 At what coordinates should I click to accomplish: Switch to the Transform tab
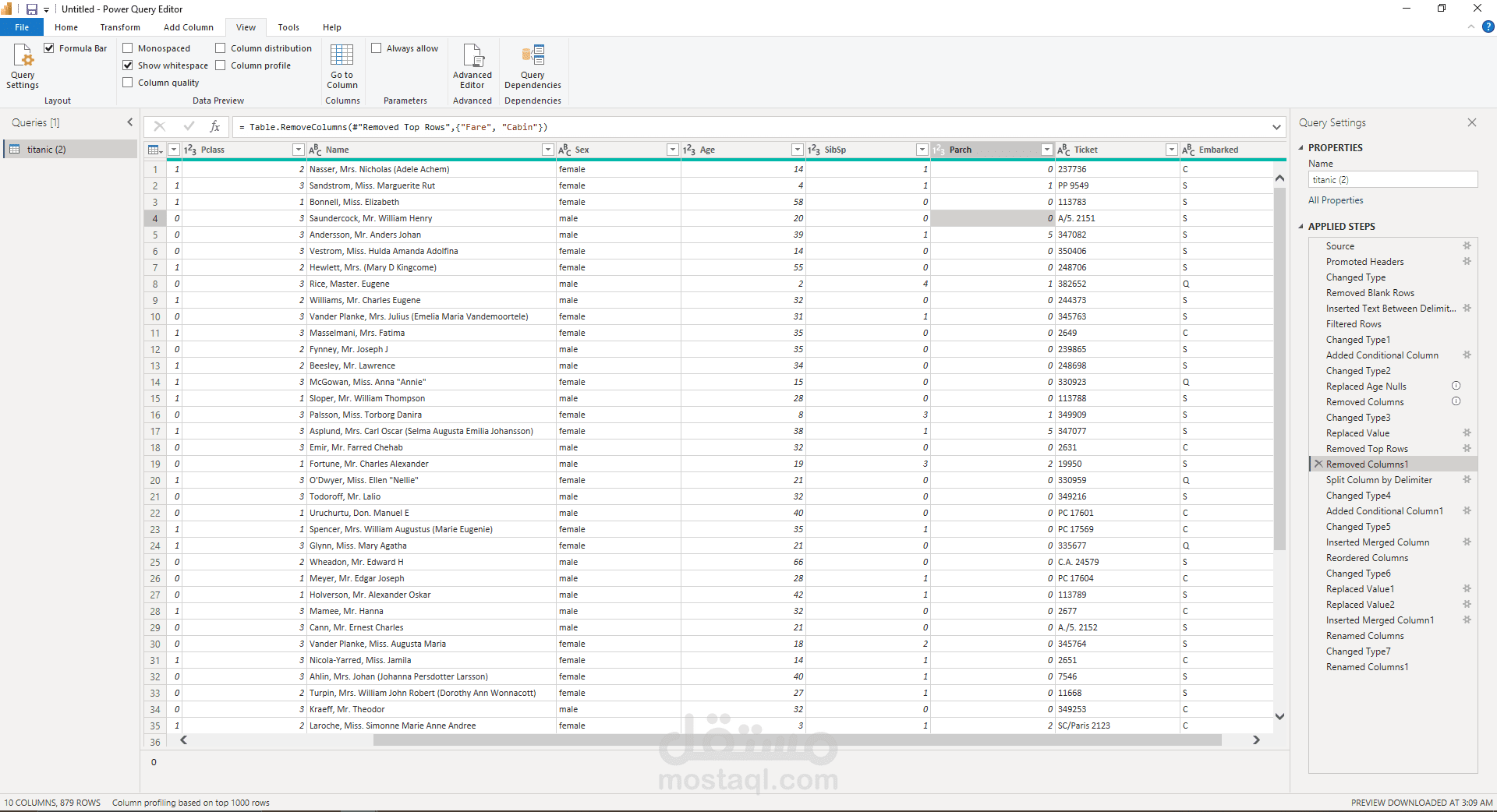(x=120, y=27)
